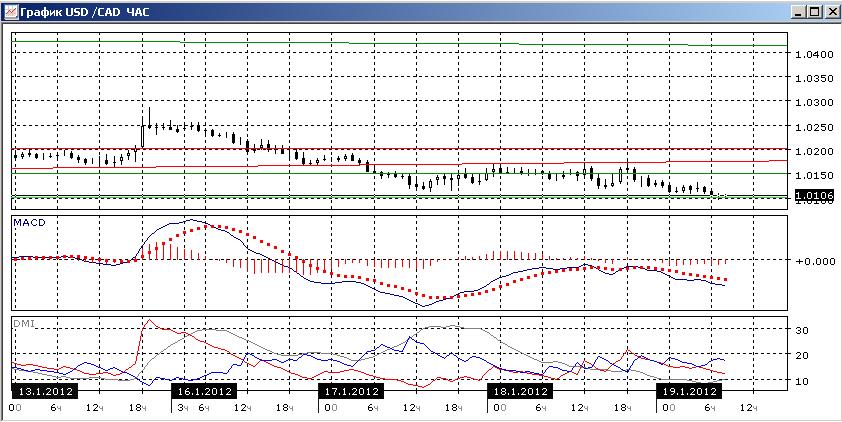
Task: Click the title 'График USD /CAD ЧАС'
Action: [x=84, y=12]
